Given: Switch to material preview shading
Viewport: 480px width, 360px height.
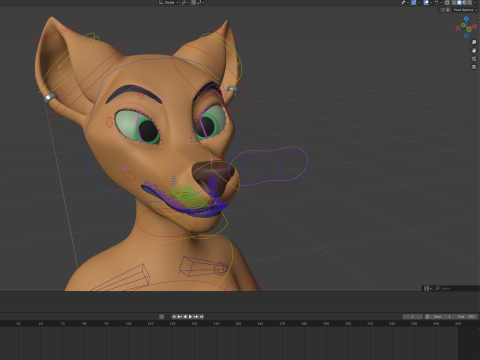Looking at the screenshot, I should (465, 2).
